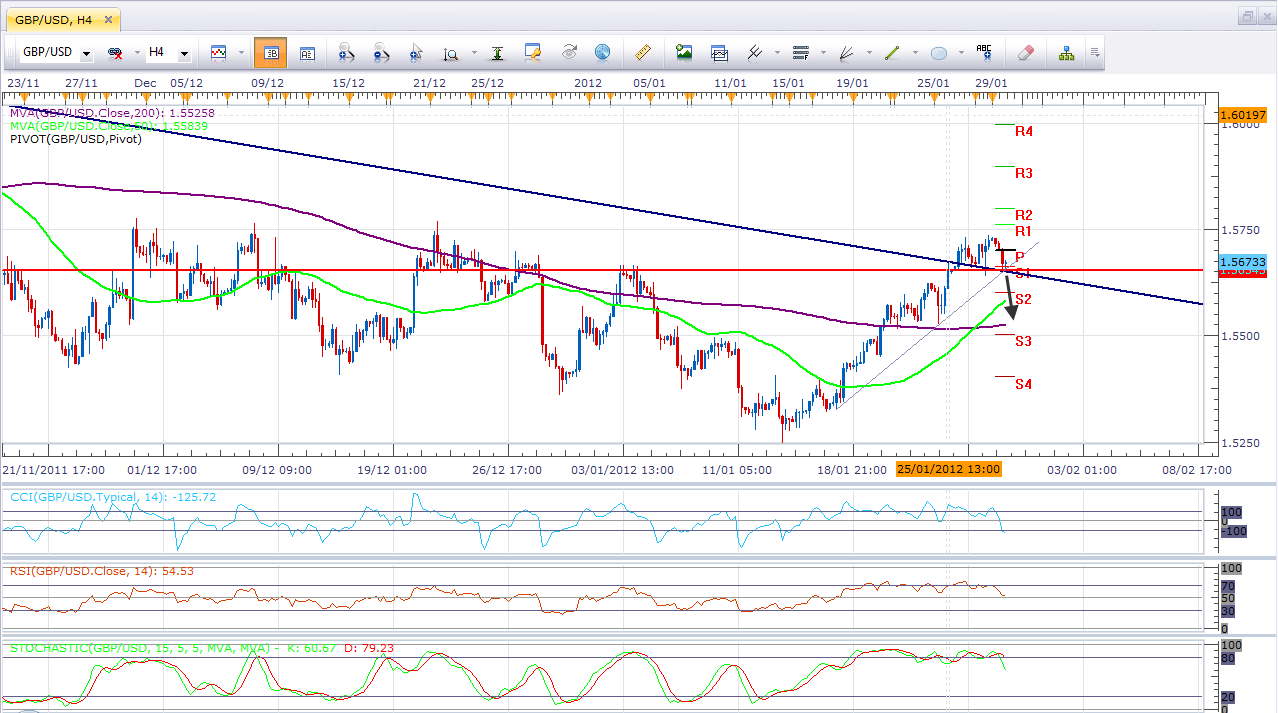Close the GBP/USD, H4 tab
1278x713 pixels.
(x=107, y=18)
